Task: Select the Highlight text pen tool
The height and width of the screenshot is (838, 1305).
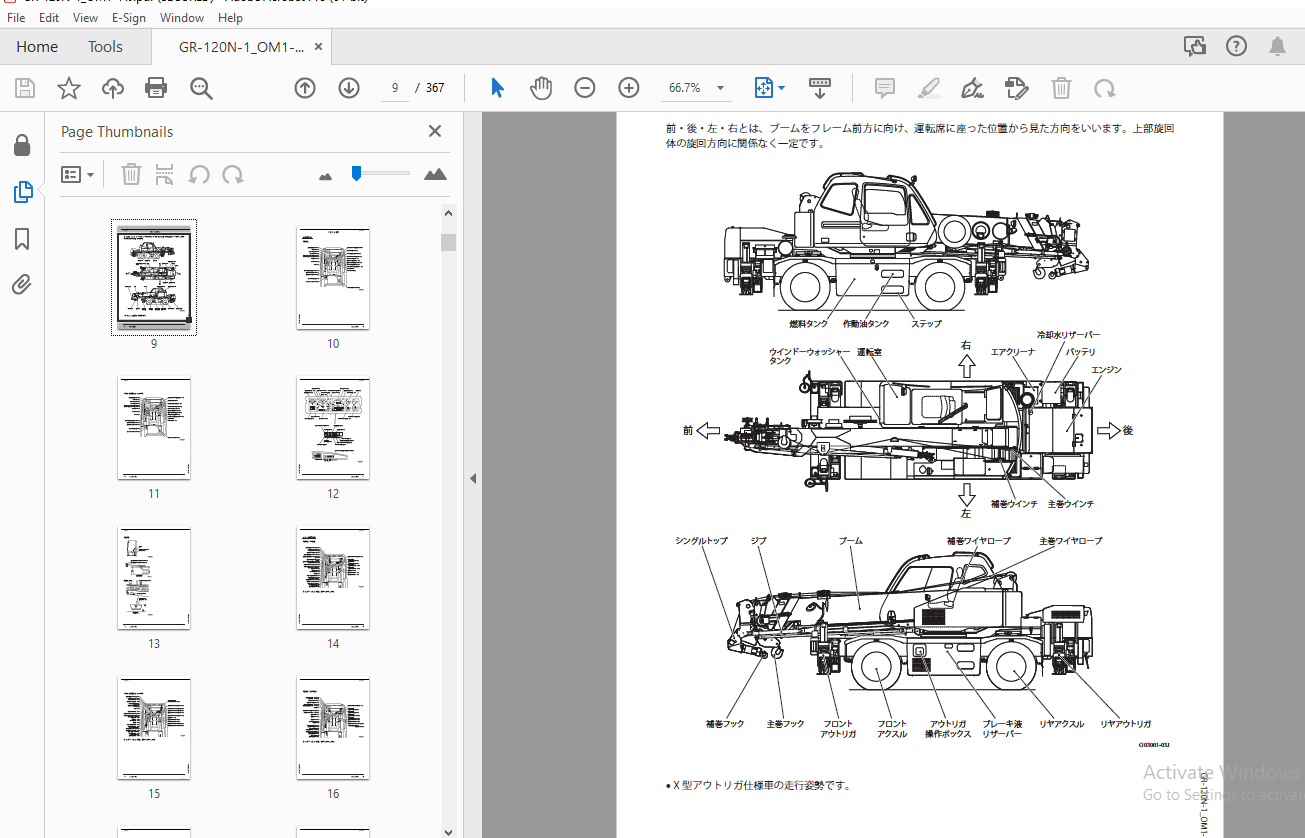Action: [929, 88]
